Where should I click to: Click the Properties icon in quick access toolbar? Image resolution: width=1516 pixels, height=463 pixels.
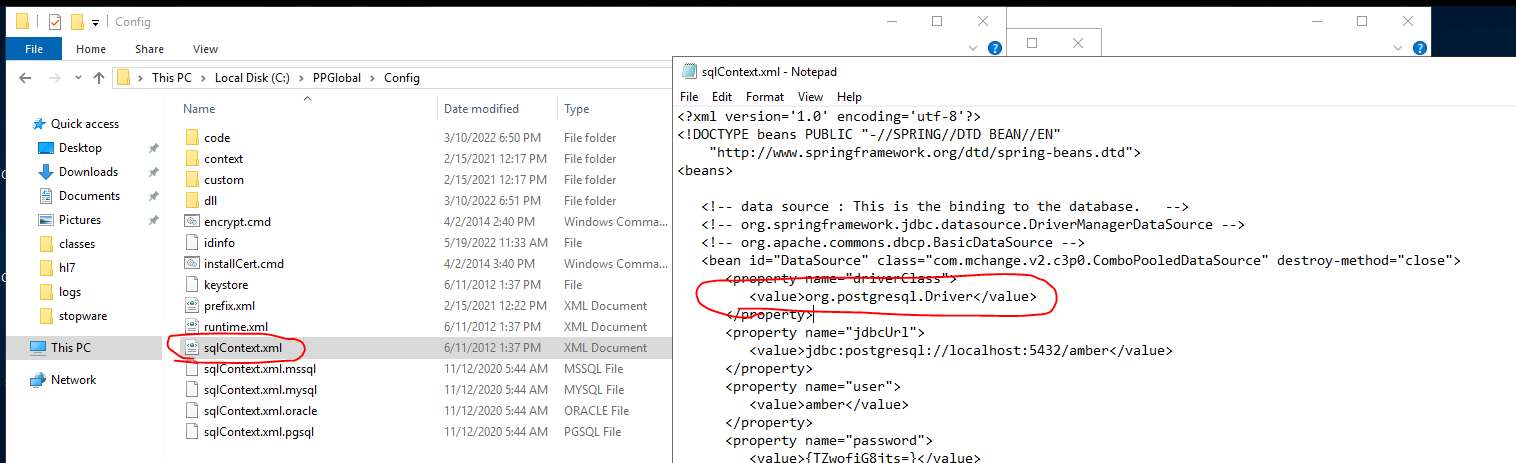pos(54,21)
